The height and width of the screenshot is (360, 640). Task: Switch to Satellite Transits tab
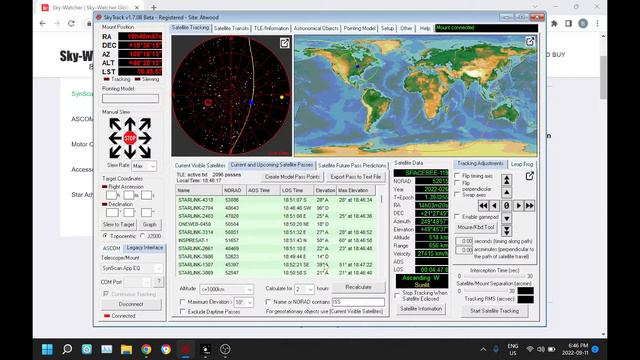pos(231,28)
